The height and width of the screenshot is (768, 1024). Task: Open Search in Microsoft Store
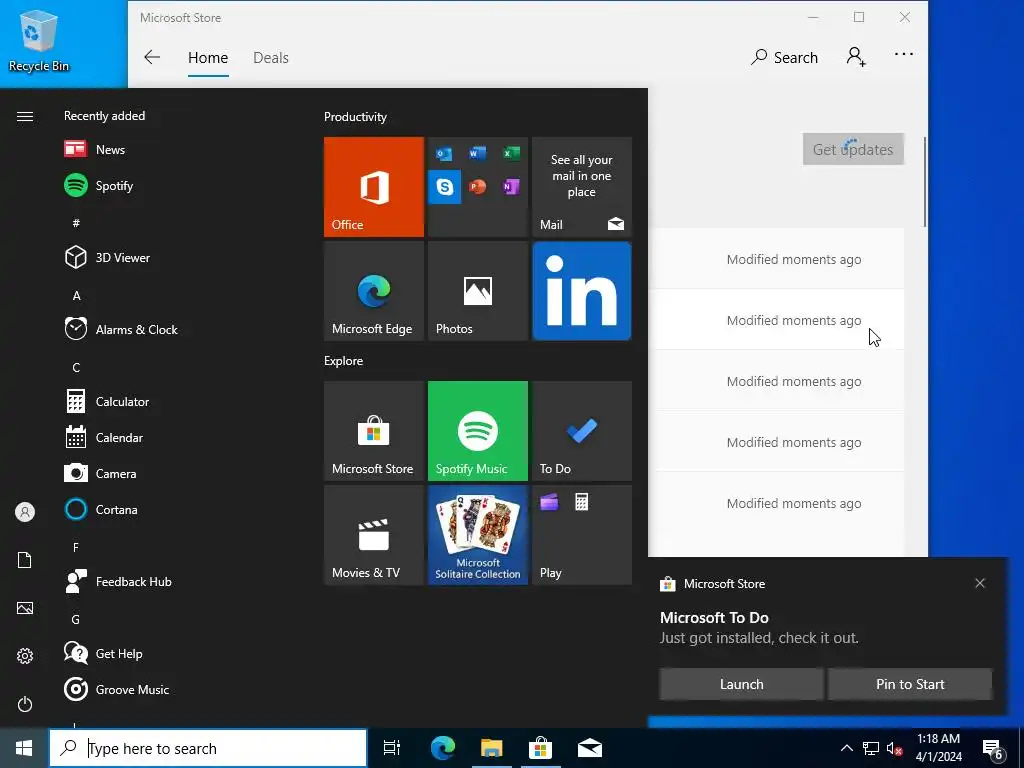(784, 57)
